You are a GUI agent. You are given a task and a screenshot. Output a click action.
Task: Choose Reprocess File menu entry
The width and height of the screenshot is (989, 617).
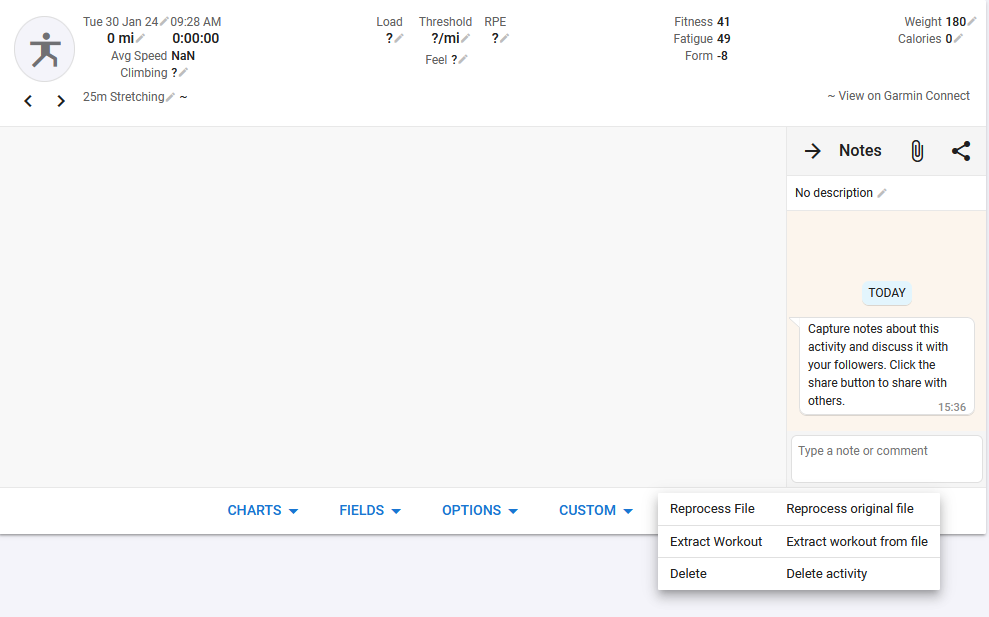click(799, 509)
